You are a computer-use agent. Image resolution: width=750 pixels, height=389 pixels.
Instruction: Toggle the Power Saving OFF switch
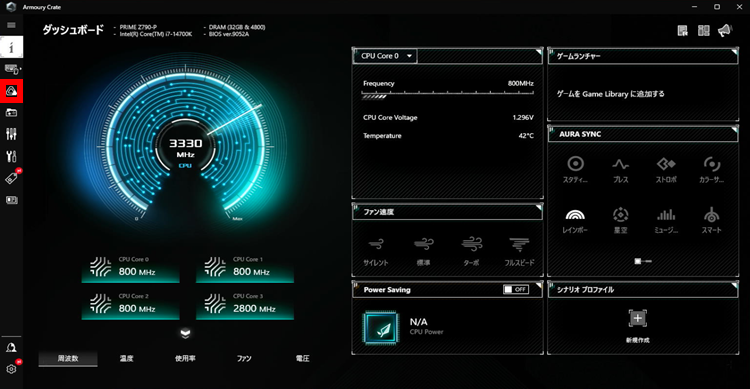point(516,289)
